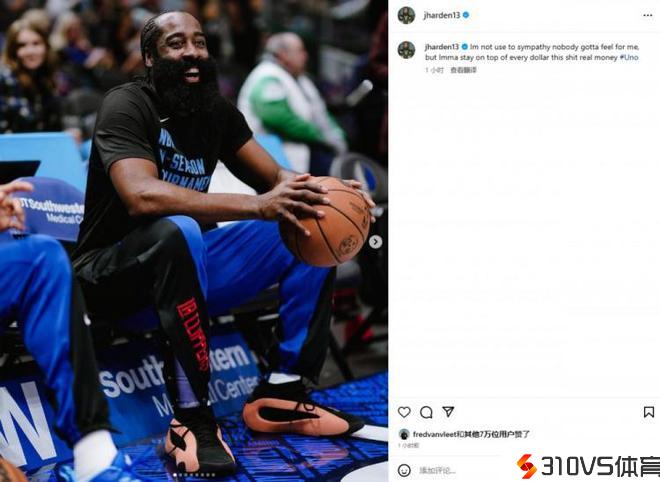Image resolution: width=660 pixels, height=482 pixels.
Task: Open comments via the speech bubble icon
Action: (x=426, y=412)
